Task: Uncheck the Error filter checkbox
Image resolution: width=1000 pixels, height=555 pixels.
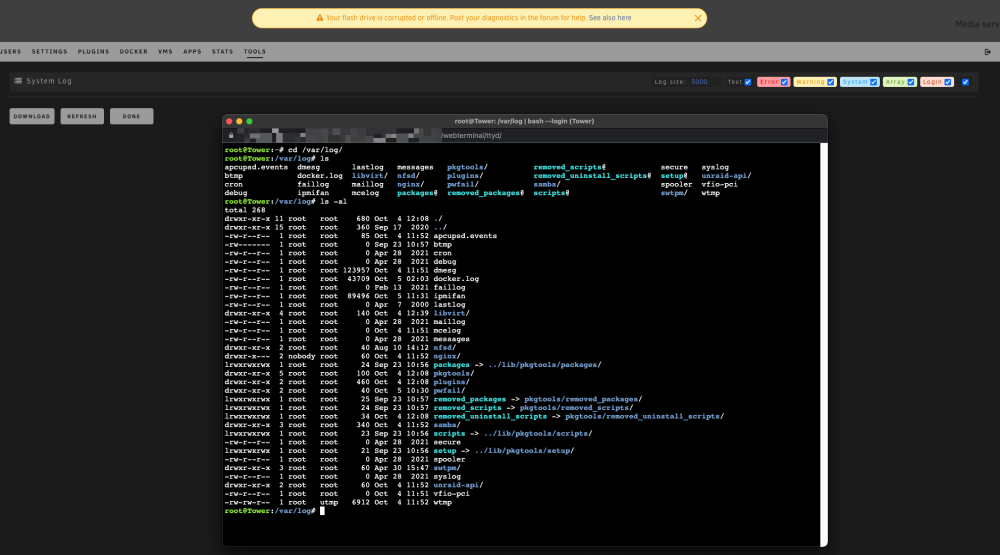Action: (784, 82)
